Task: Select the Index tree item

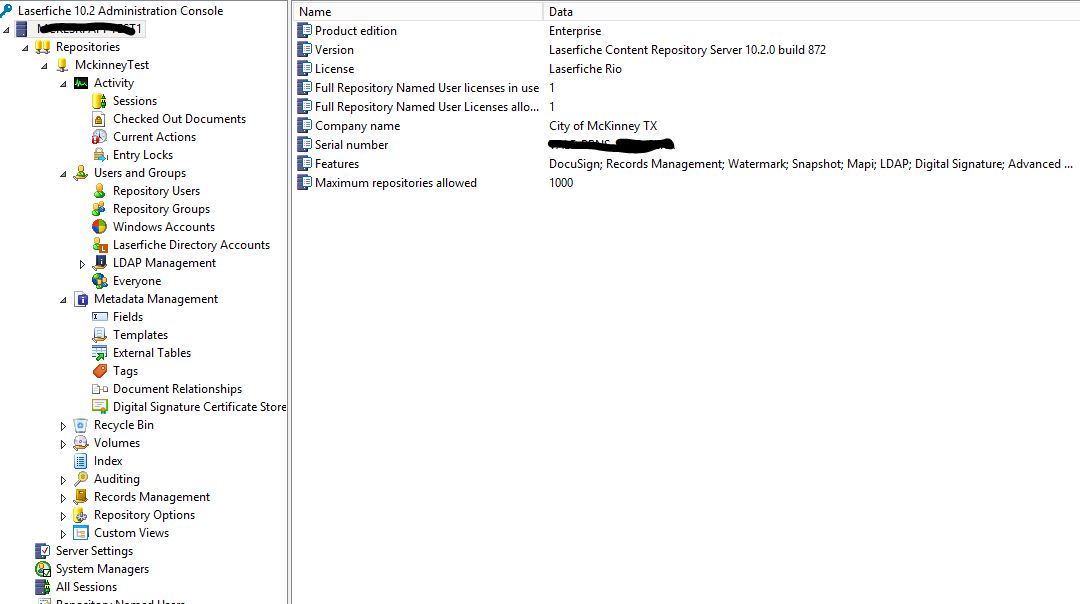Action: (x=108, y=461)
